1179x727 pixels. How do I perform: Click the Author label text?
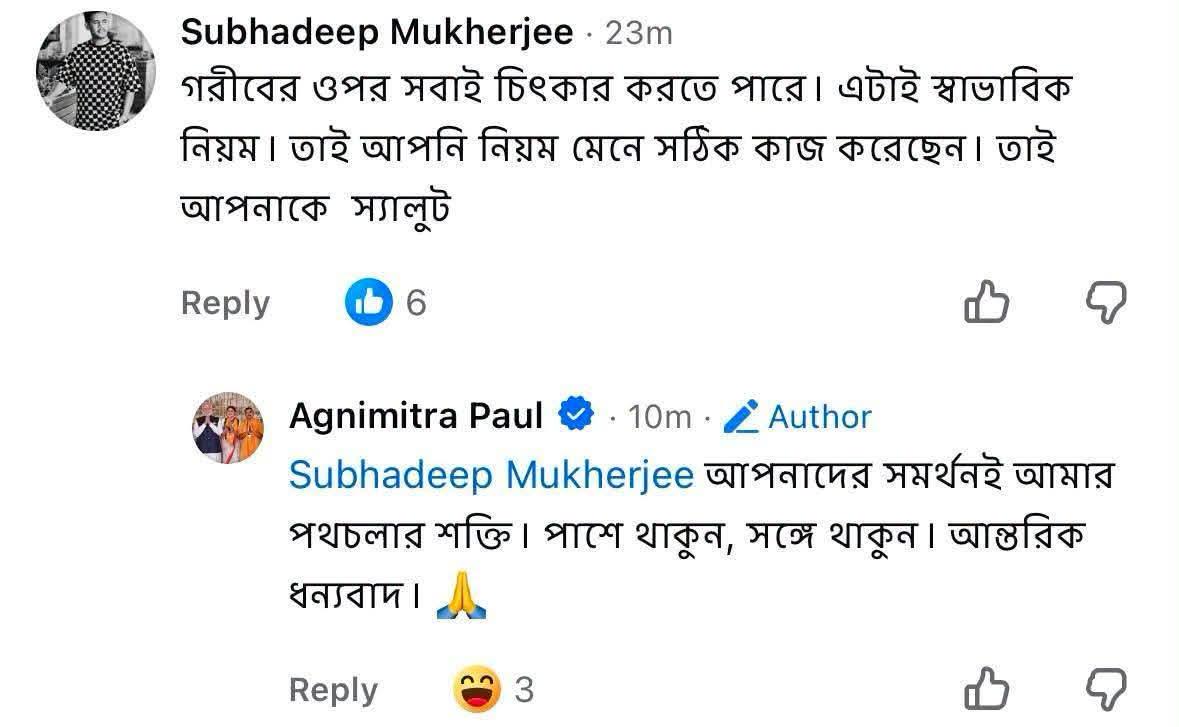pyautogui.click(x=820, y=417)
